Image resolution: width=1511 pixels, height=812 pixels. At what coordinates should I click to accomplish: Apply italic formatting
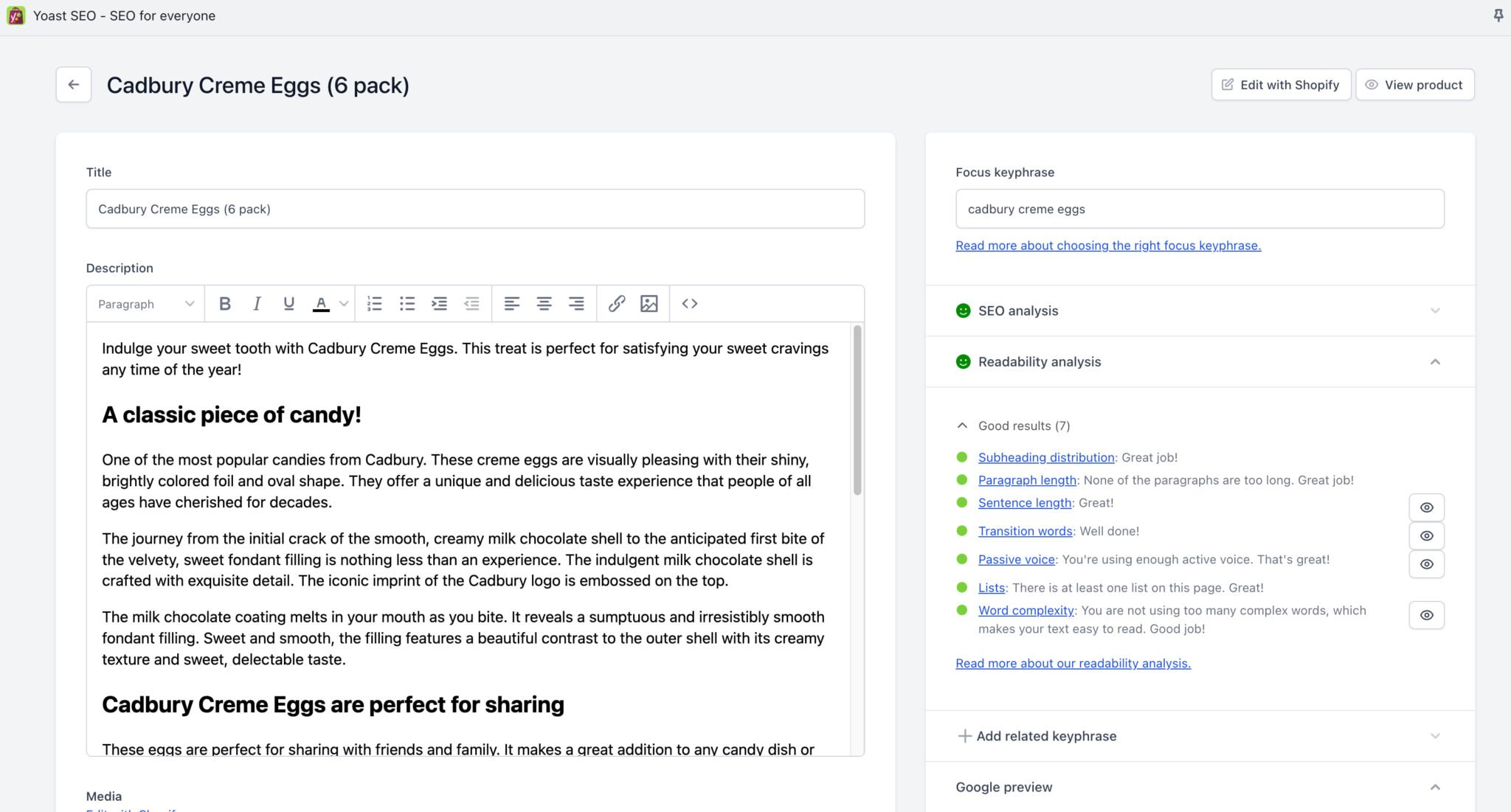pyautogui.click(x=257, y=303)
